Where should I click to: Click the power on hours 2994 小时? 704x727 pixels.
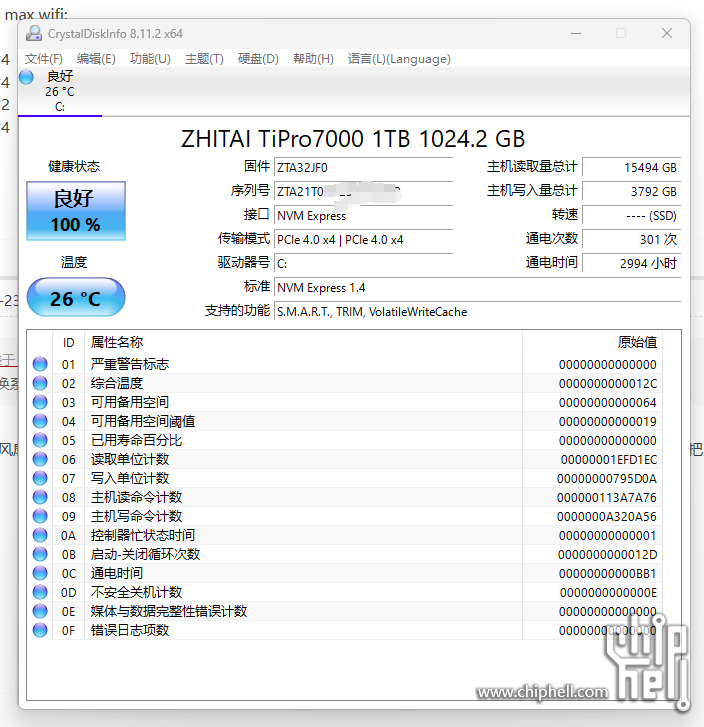[x=632, y=264]
